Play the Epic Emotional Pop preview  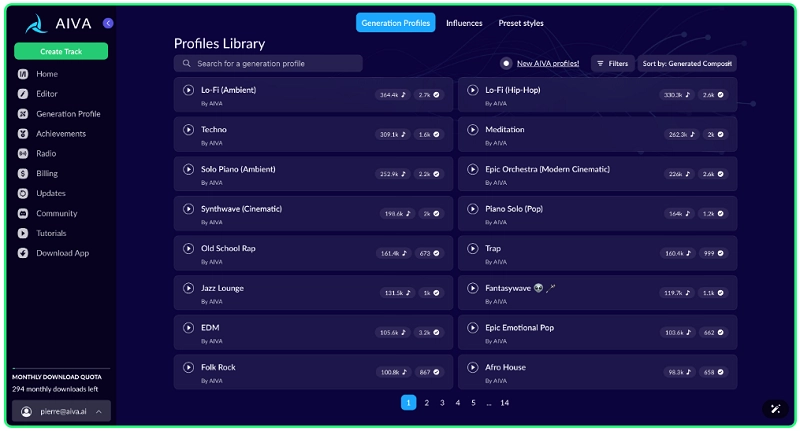(x=472, y=328)
